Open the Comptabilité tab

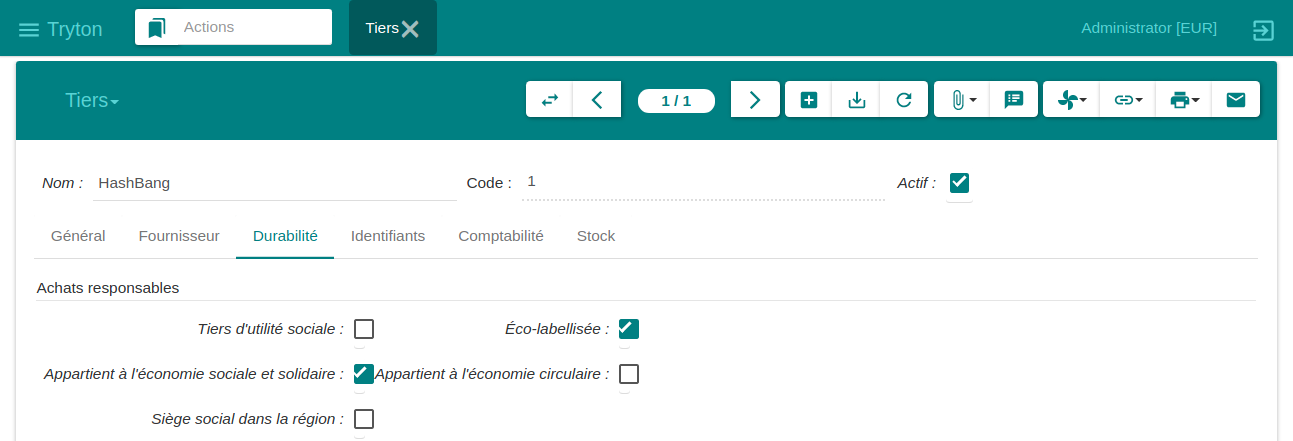point(501,237)
